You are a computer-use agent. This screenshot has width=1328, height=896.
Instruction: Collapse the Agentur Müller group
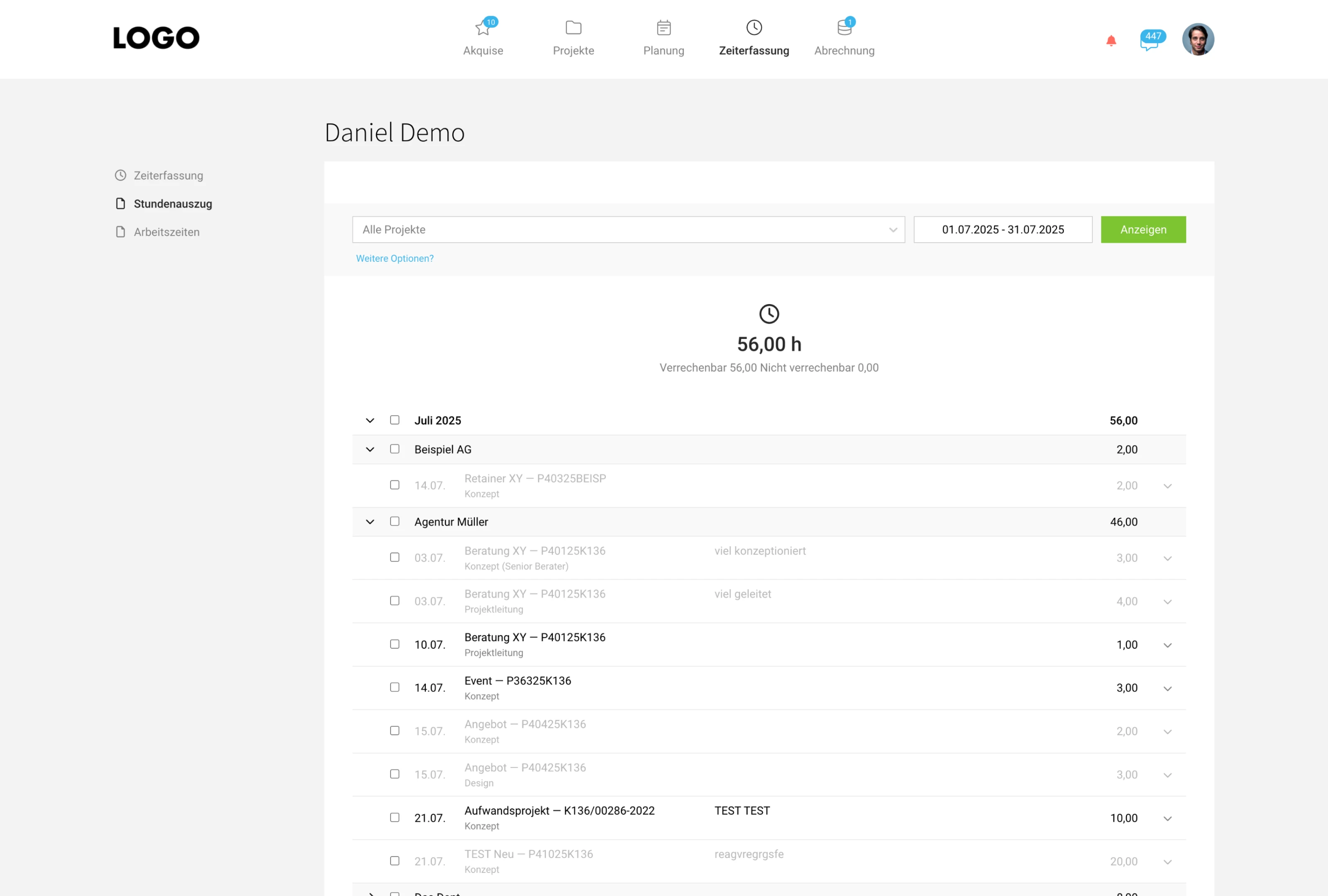click(370, 522)
